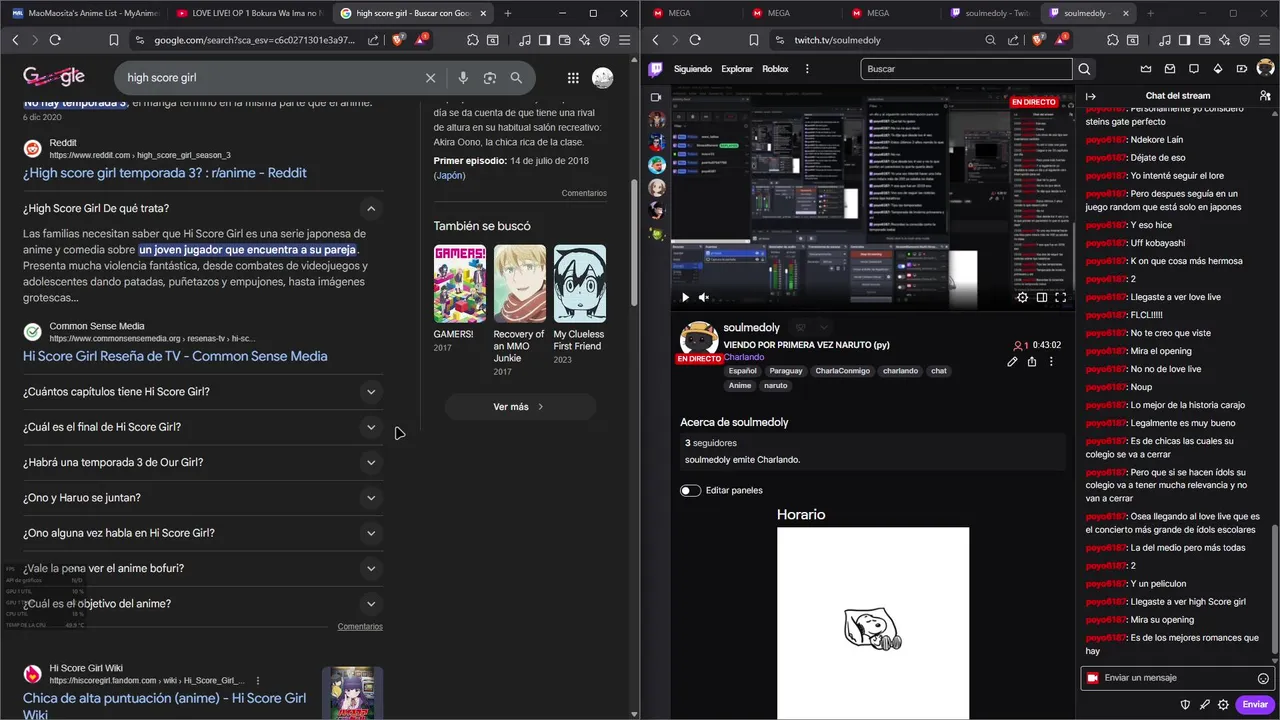Open the Twitch nav more options dots
Image resolution: width=1280 pixels, height=720 pixels.
coord(807,69)
